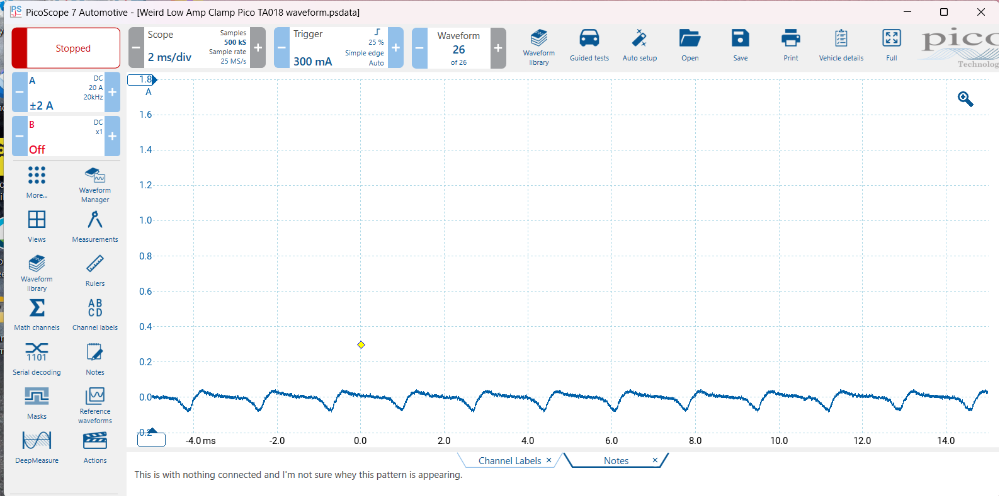Save the waveform with Save icon
The image size is (999, 496).
[740, 45]
